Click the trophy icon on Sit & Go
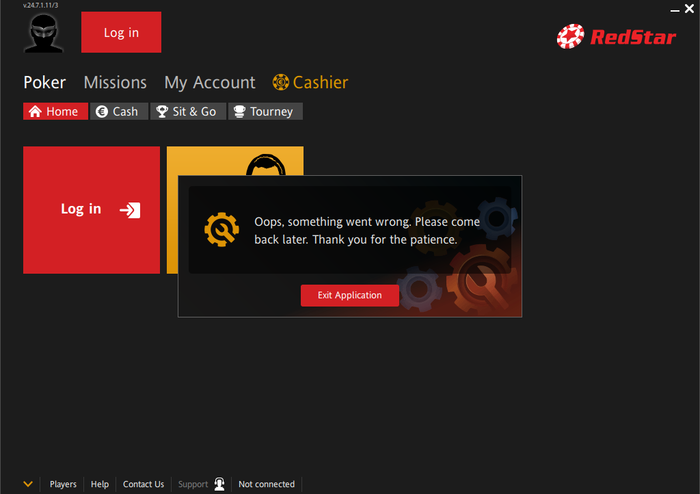Viewport: 700px width, 494px height. (x=162, y=112)
